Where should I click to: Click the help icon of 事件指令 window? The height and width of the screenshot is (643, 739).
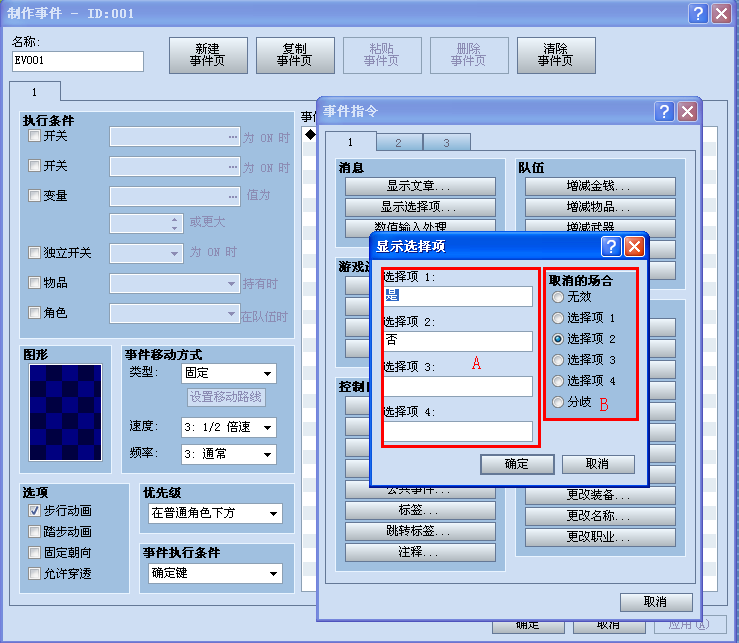664,112
